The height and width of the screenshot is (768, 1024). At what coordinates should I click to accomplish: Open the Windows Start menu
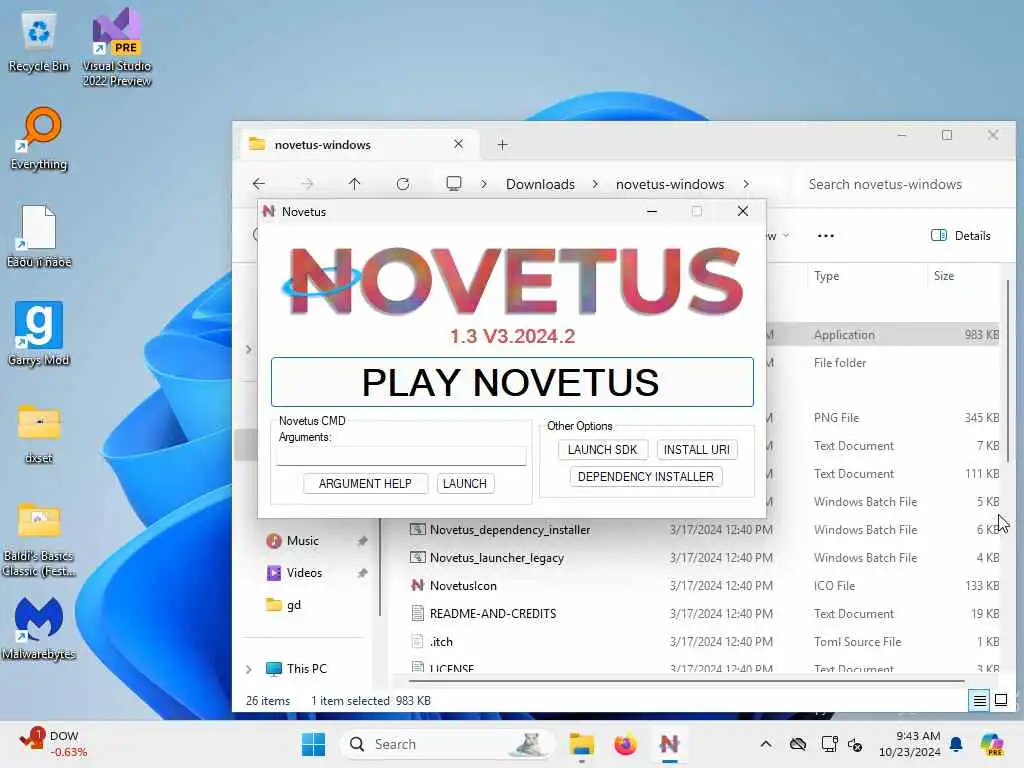[313, 744]
